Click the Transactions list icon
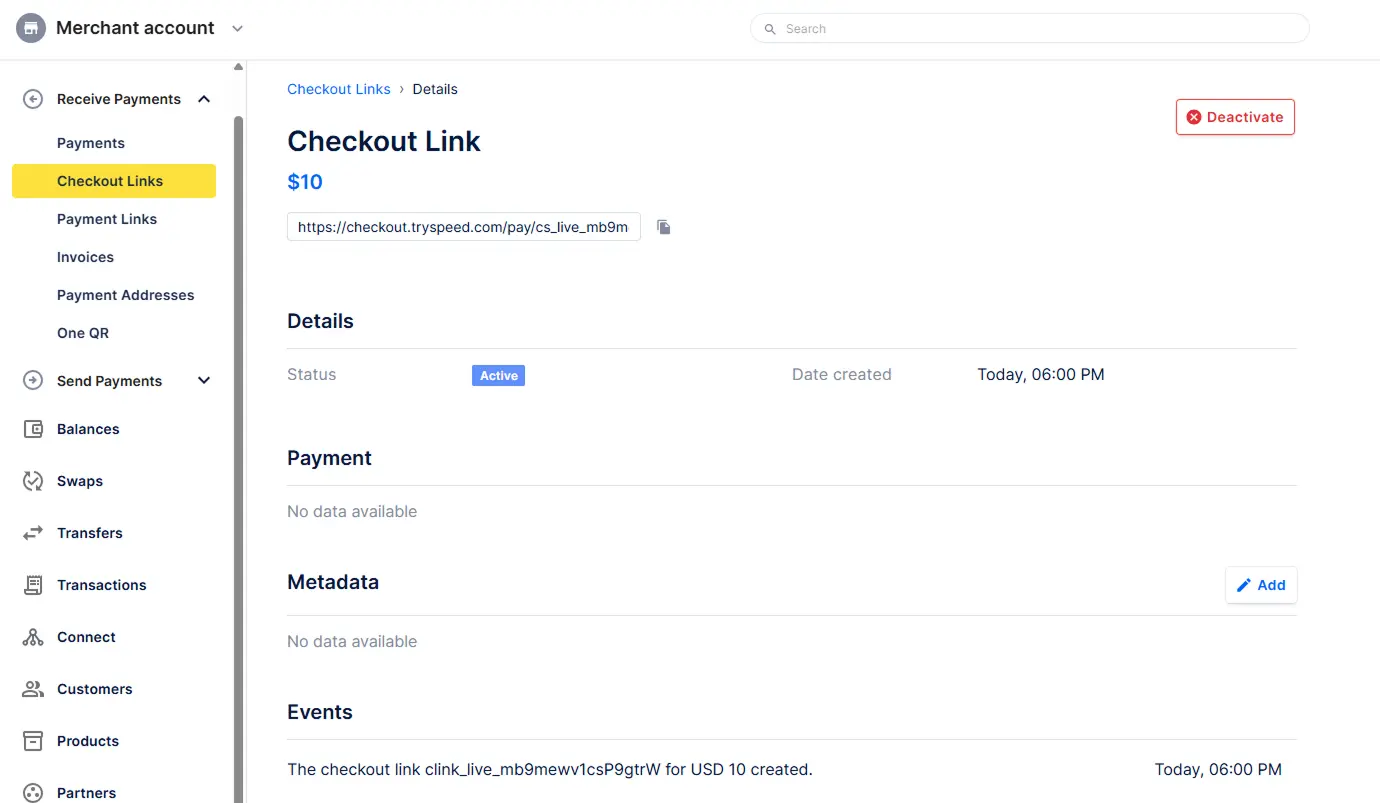1380x803 pixels. click(x=31, y=585)
